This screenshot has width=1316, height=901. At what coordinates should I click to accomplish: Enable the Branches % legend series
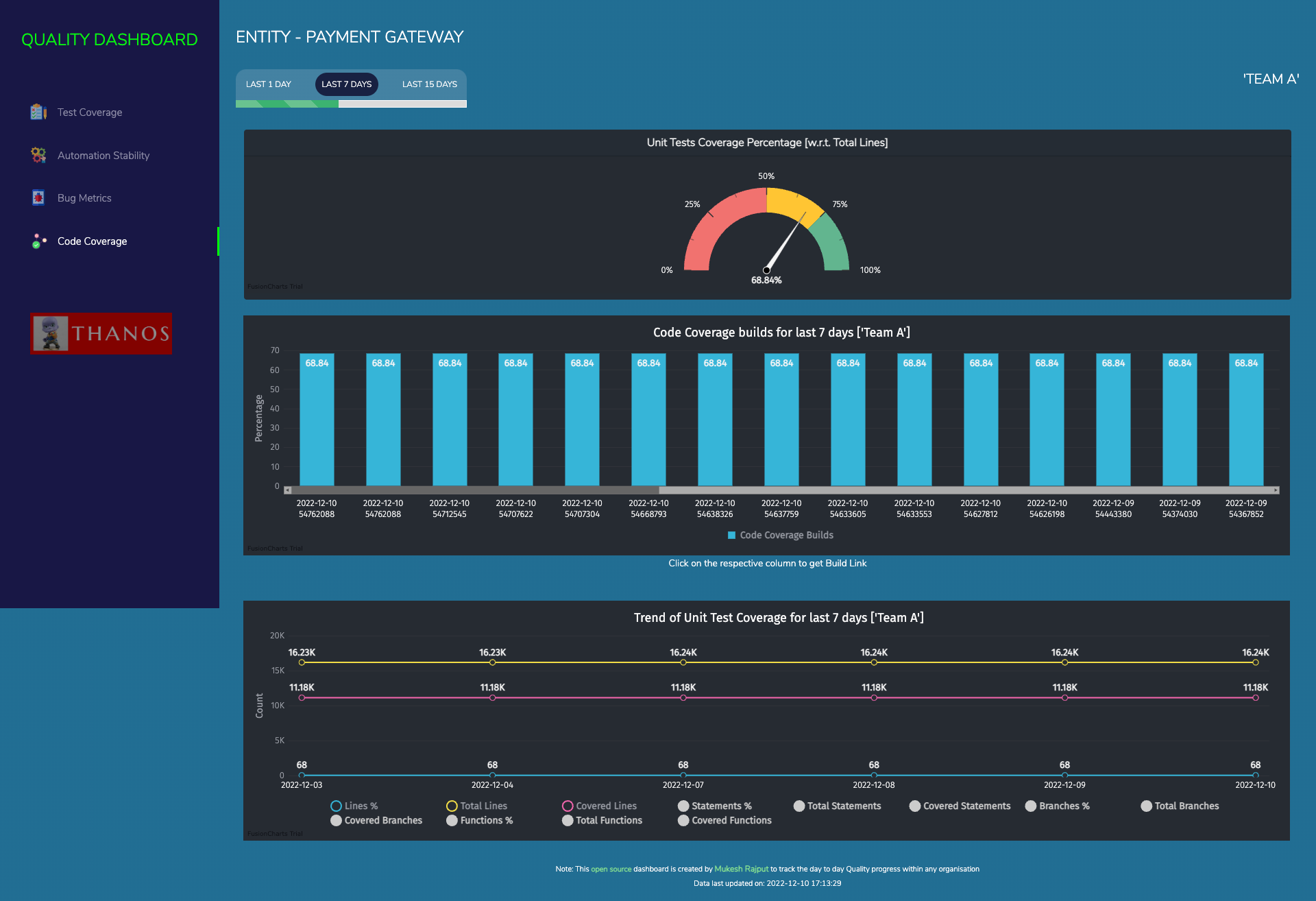coord(1058,806)
